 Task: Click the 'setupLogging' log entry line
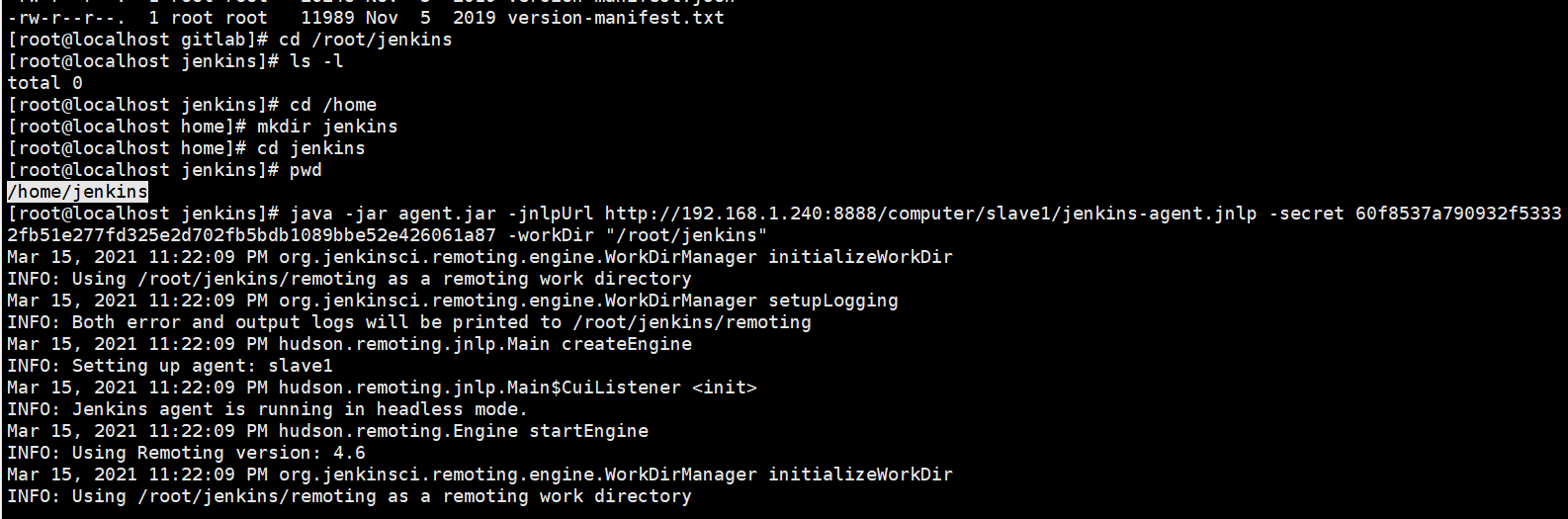[x=453, y=301]
